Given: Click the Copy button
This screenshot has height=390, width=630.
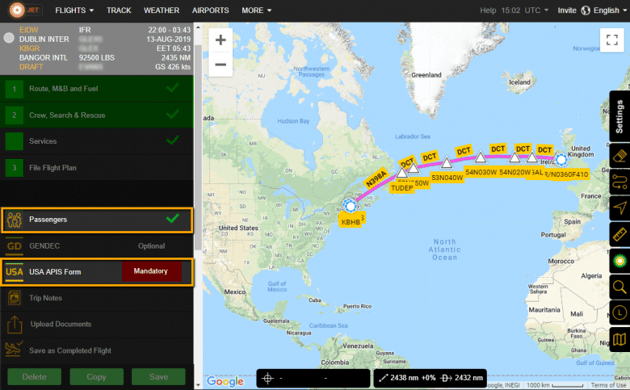Looking at the screenshot, I should (x=96, y=377).
